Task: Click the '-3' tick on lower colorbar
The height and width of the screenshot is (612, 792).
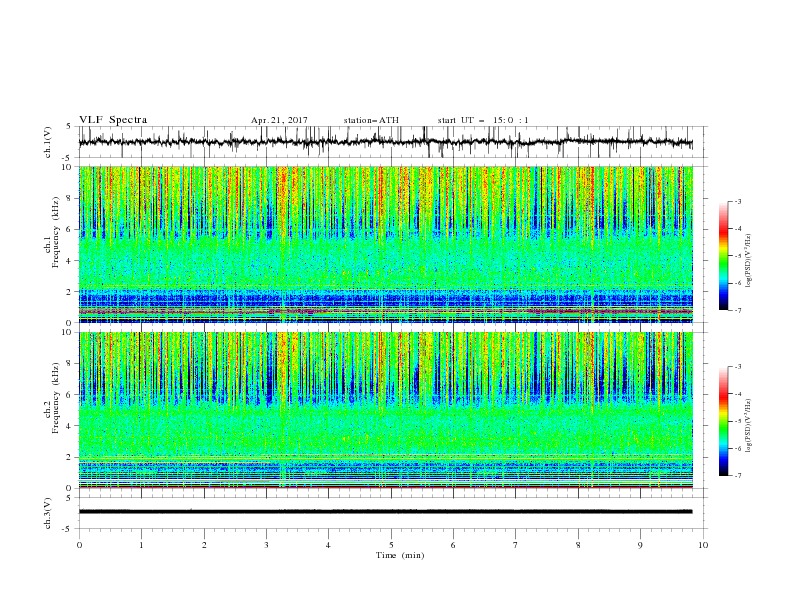Action: (737, 367)
